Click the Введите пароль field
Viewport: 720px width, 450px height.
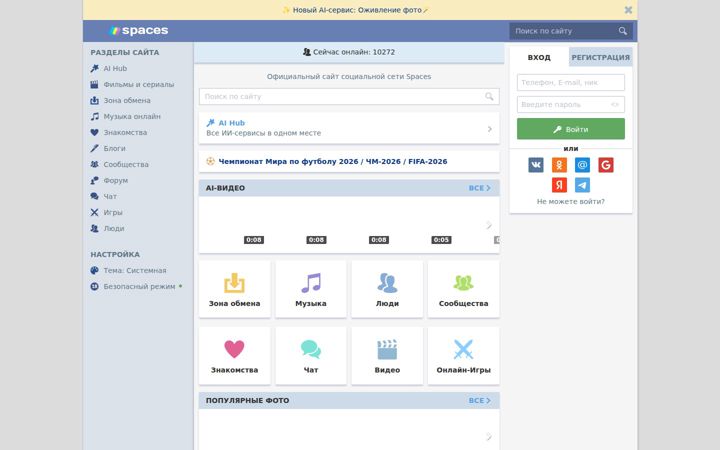571,105
